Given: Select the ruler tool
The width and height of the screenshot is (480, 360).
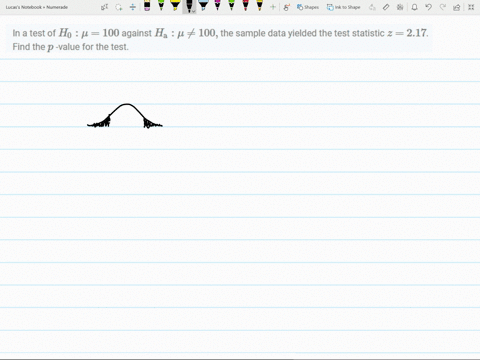Looking at the screenshot, I should [x=386, y=7].
